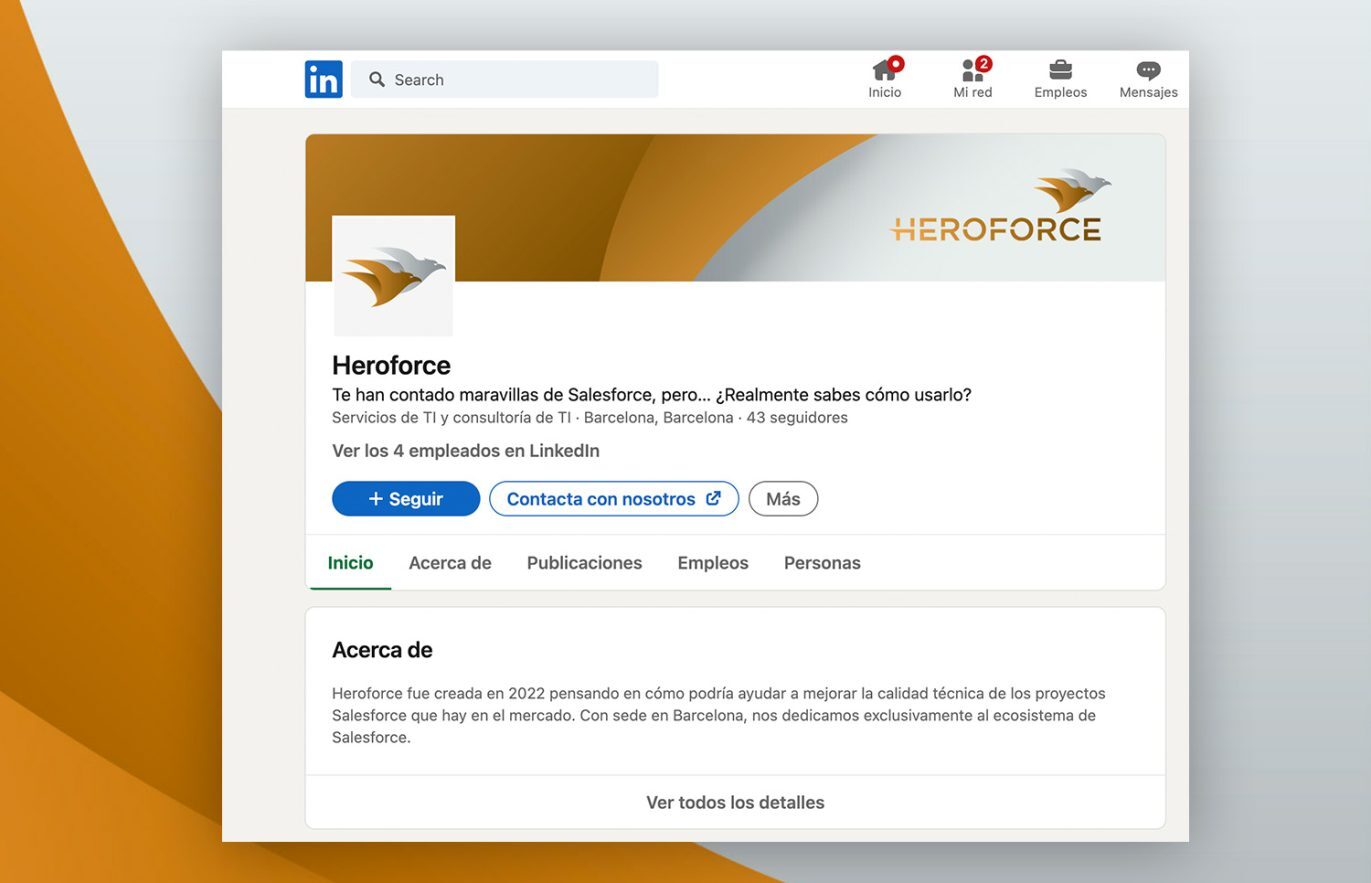
Task: Click Contacta con nosotros
Action: [600, 498]
